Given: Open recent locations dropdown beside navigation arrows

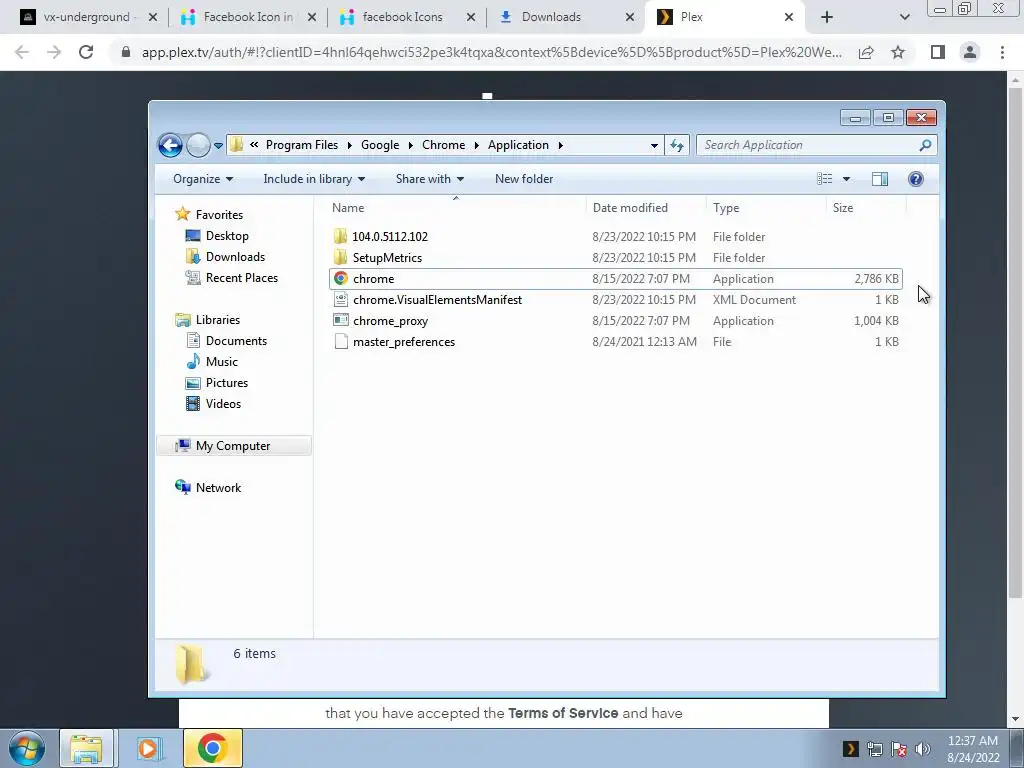Looking at the screenshot, I should [x=218, y=146].
